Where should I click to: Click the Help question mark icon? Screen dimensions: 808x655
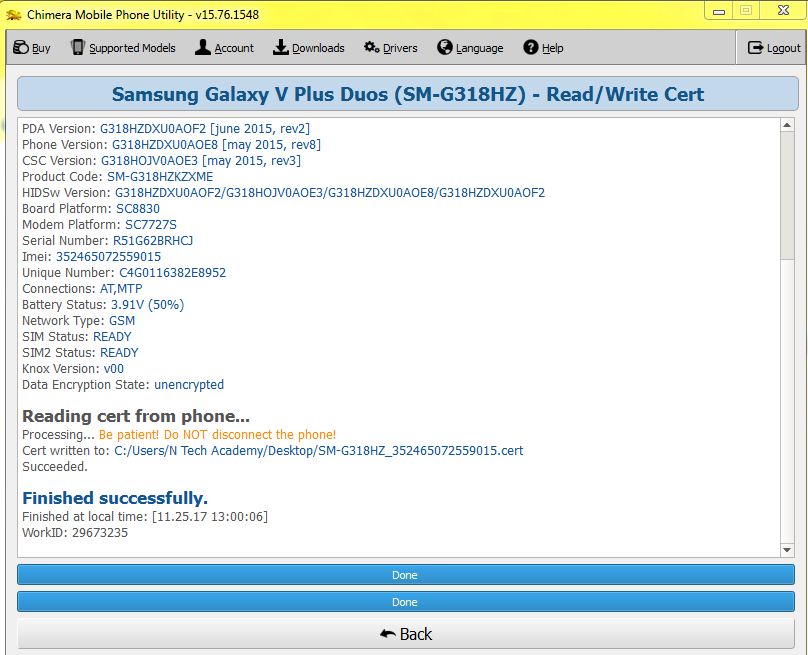[x=531, y=47]
